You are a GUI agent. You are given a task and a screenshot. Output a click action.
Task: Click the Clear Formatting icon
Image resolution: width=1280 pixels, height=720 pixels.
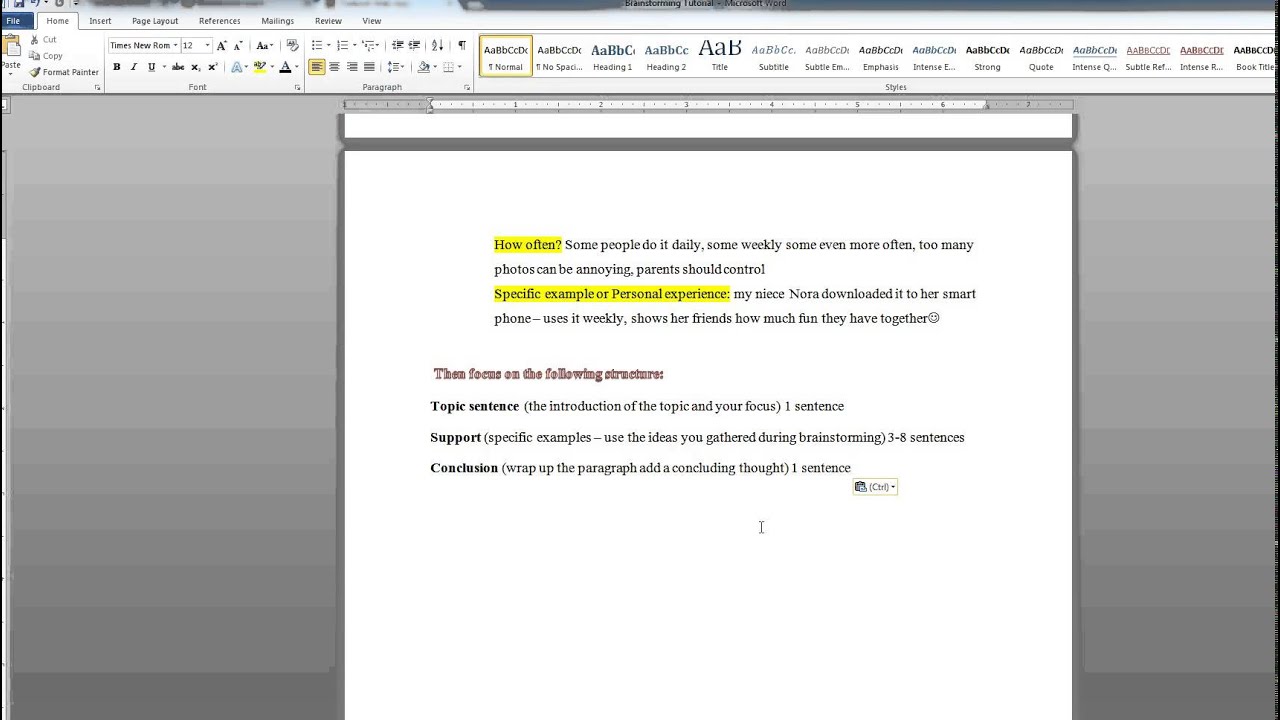[292, 46]
